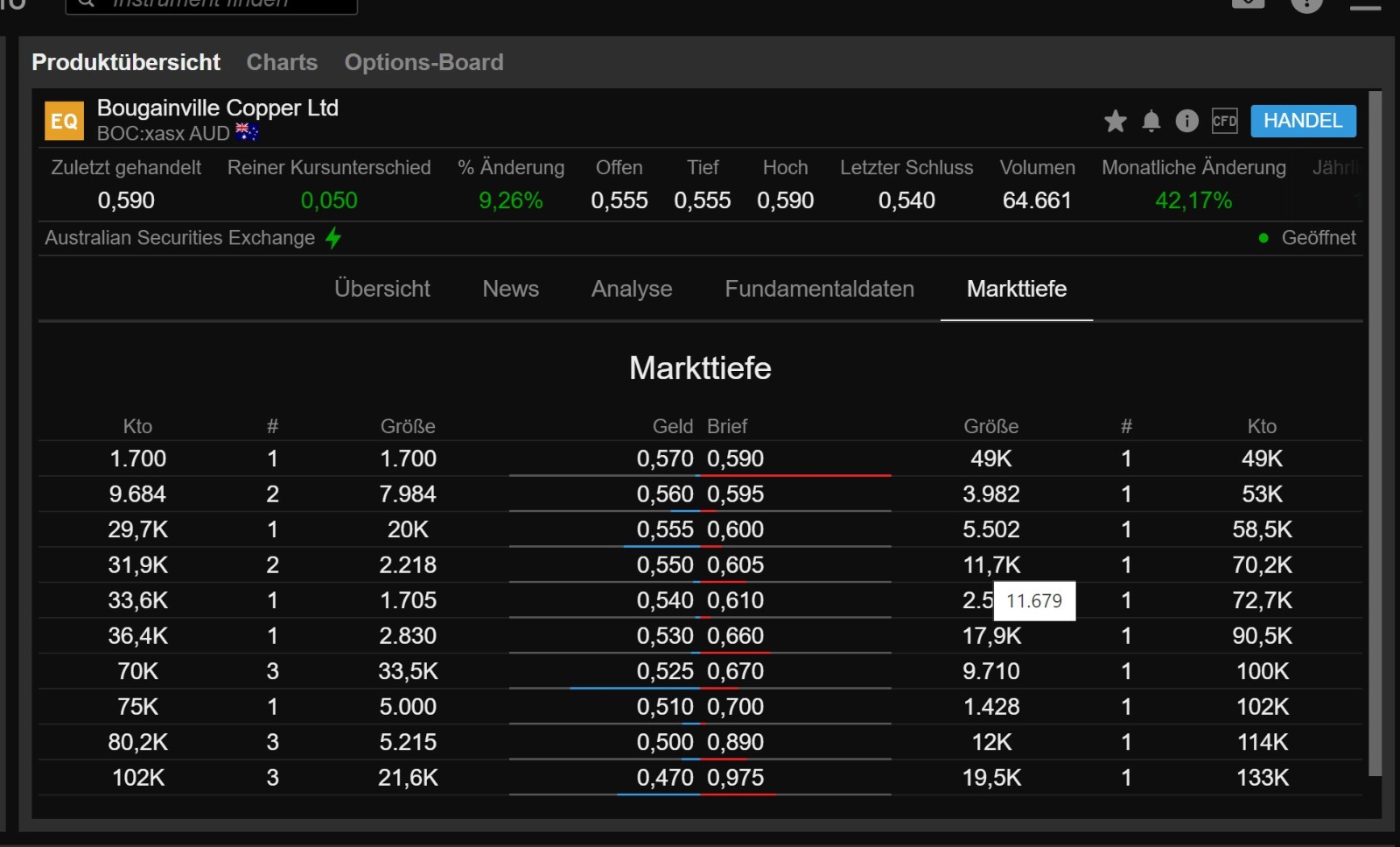Select the bid price 0,550
Screen dimensions: 1400x847
[x=665, y=565]
